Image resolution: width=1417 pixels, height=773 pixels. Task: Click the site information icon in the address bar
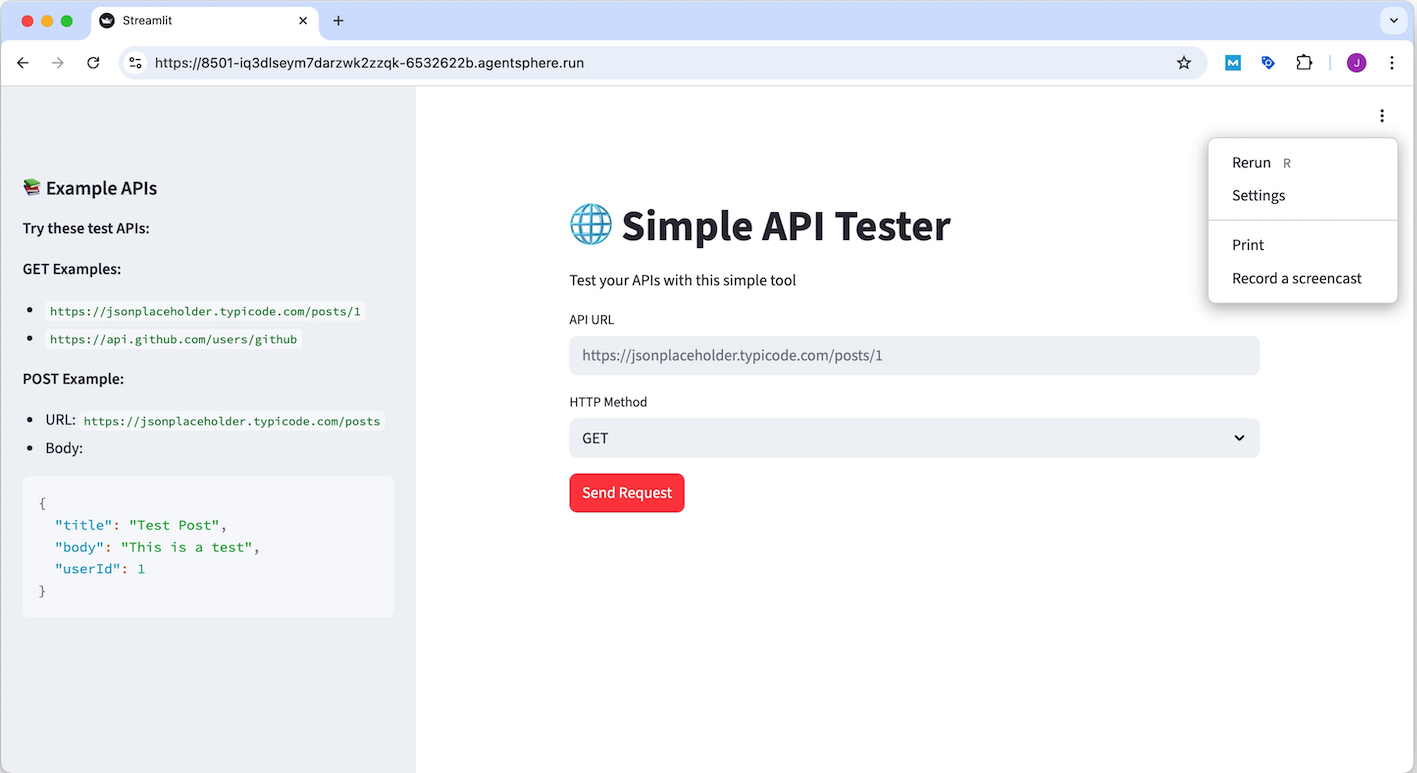[134, 62]
